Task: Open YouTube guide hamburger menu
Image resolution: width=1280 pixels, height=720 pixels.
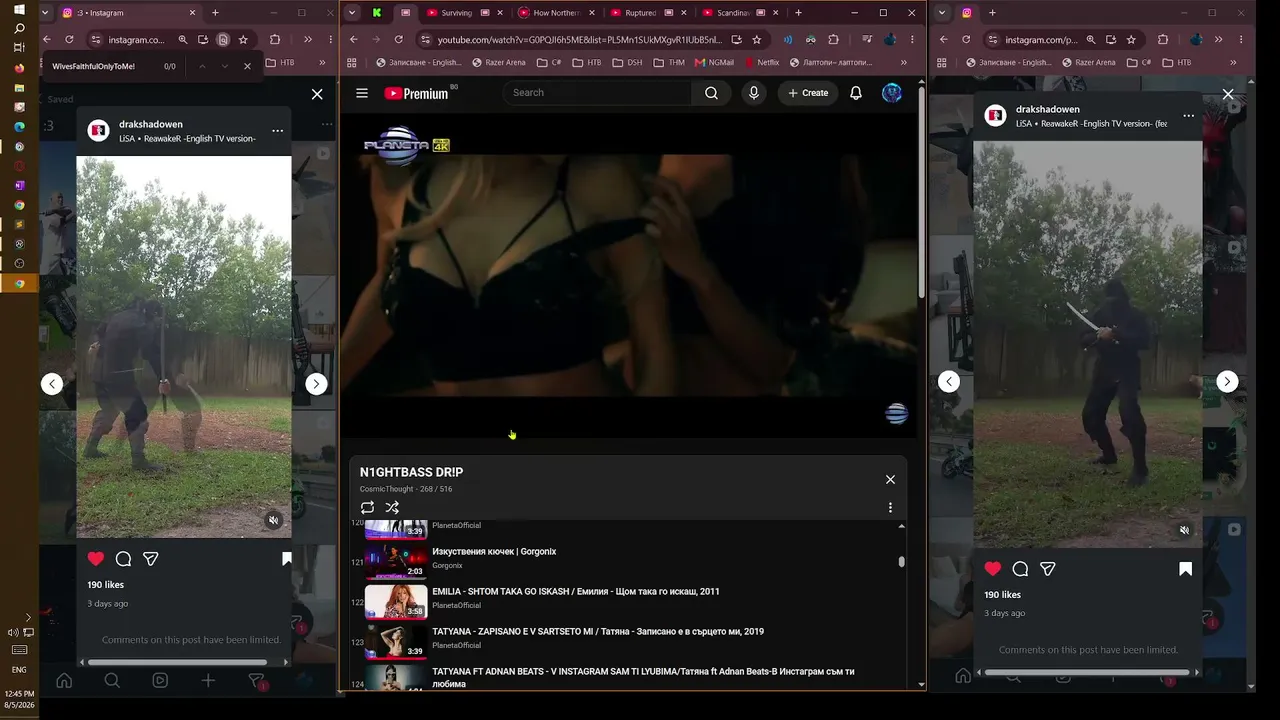Action: [362, 93]
